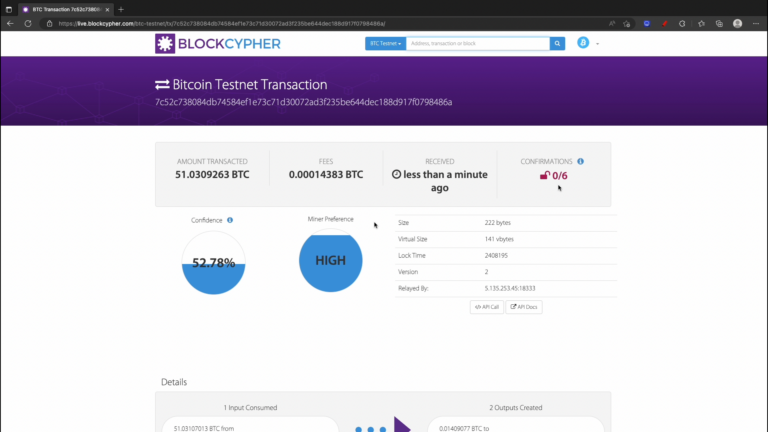This screenshot has width=768, height=432.
Task: Click the 222 bytes size value
Action: coord(498,222)
